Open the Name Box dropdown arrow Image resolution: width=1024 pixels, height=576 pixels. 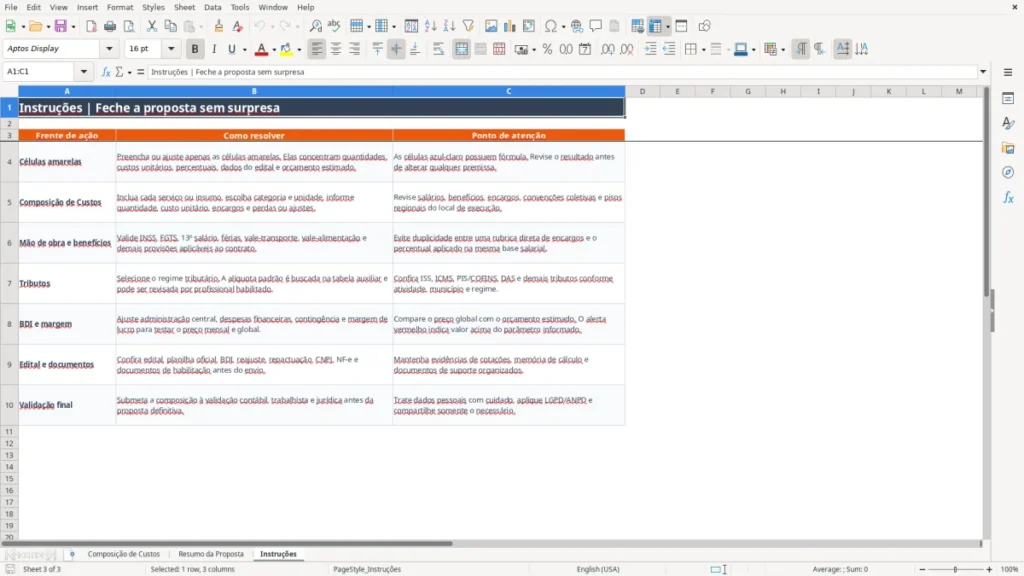click(x=84, y=71)
